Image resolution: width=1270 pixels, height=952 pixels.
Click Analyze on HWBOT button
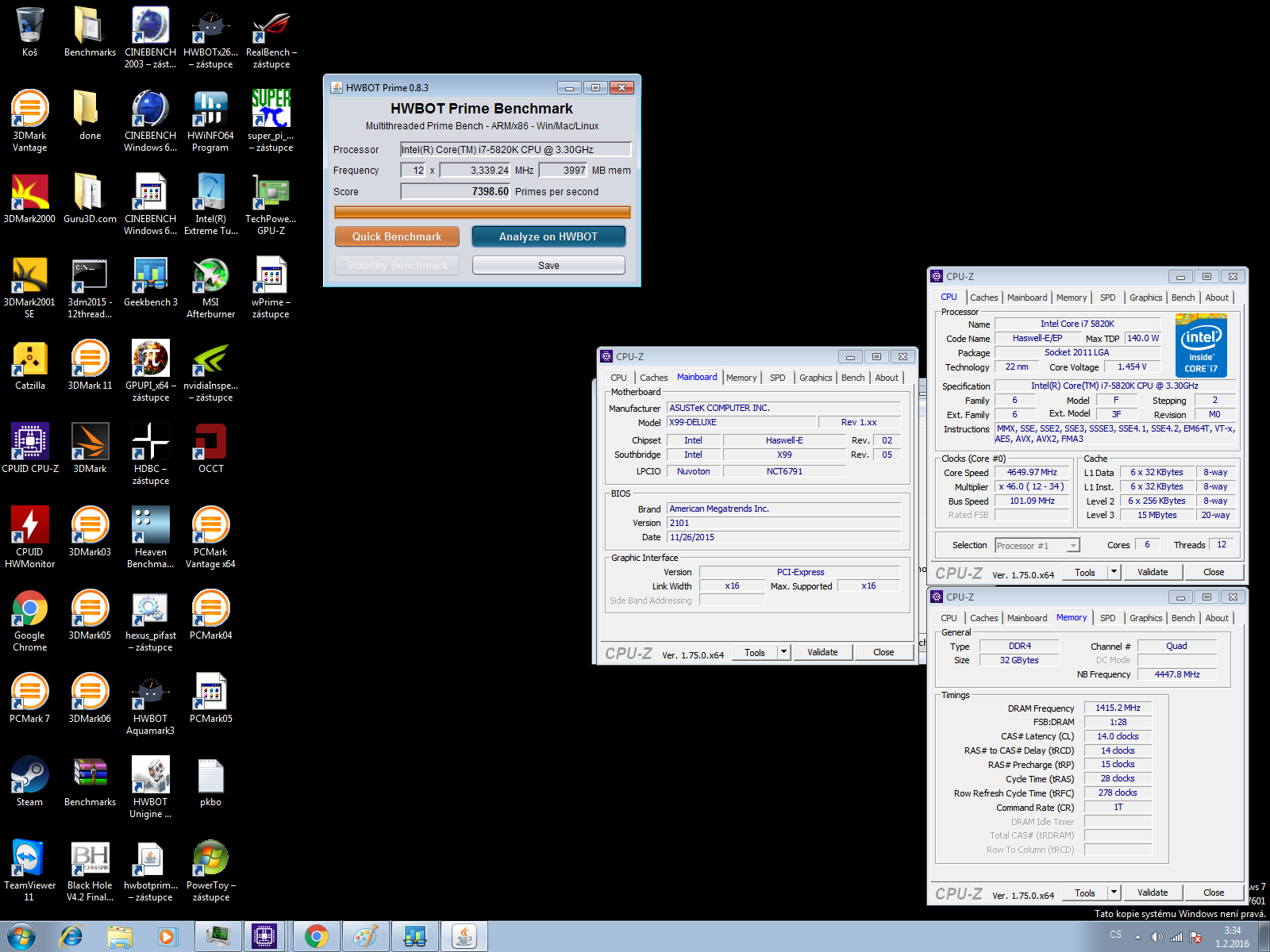548,236
